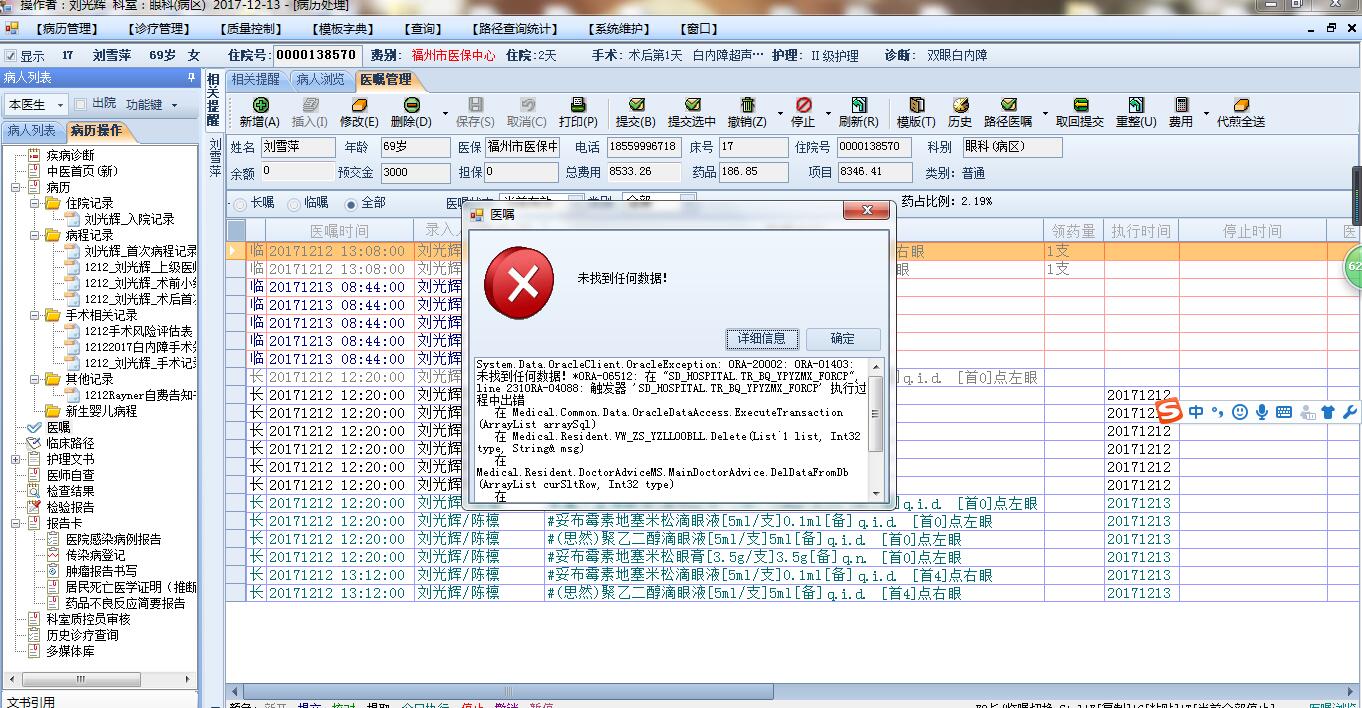Click the 重整(U) reorganize icon
The width and height of the screenshot is (1362, 708).
1136,105
